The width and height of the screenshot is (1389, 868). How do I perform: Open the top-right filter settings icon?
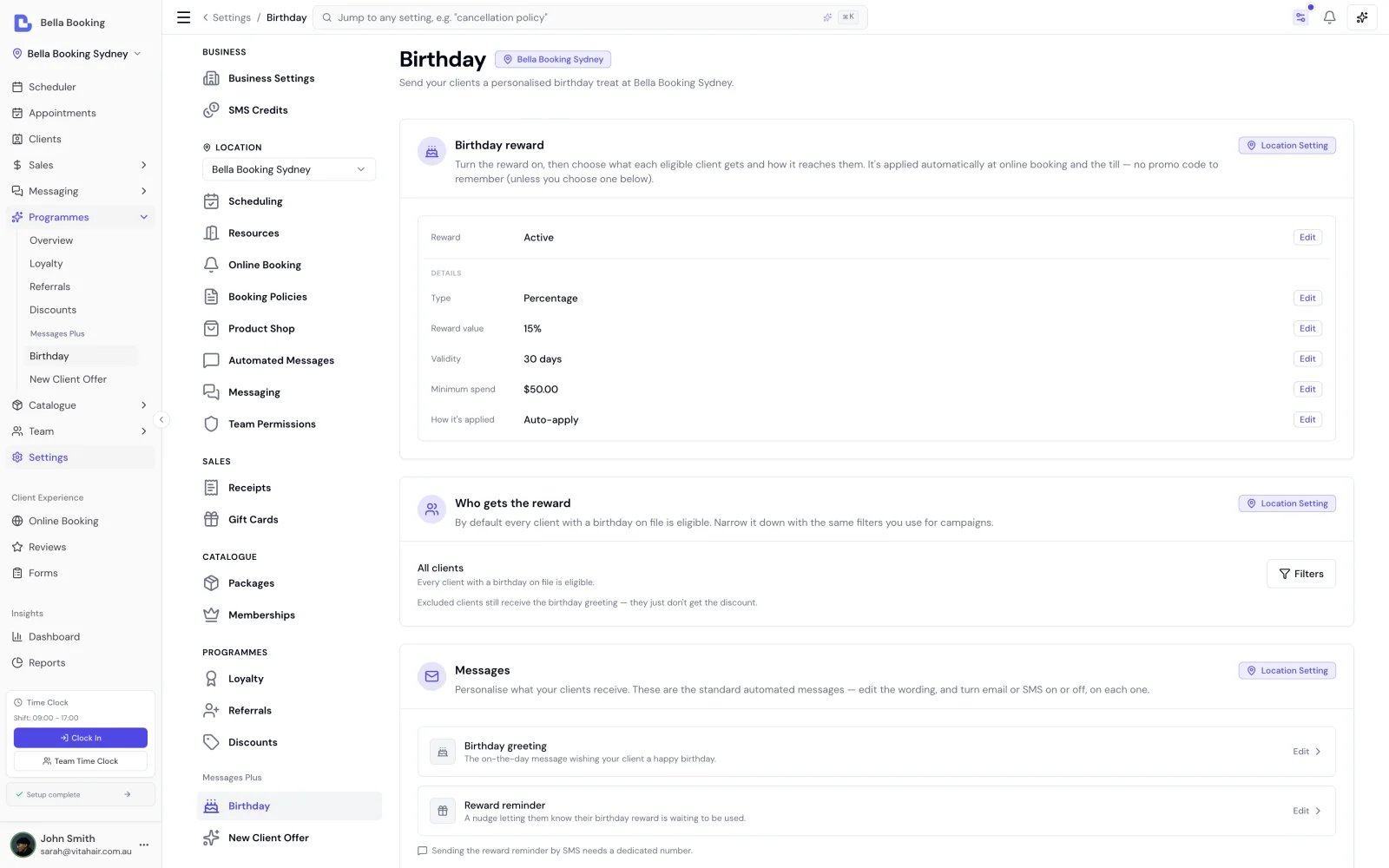click(x=1300, y=17)
